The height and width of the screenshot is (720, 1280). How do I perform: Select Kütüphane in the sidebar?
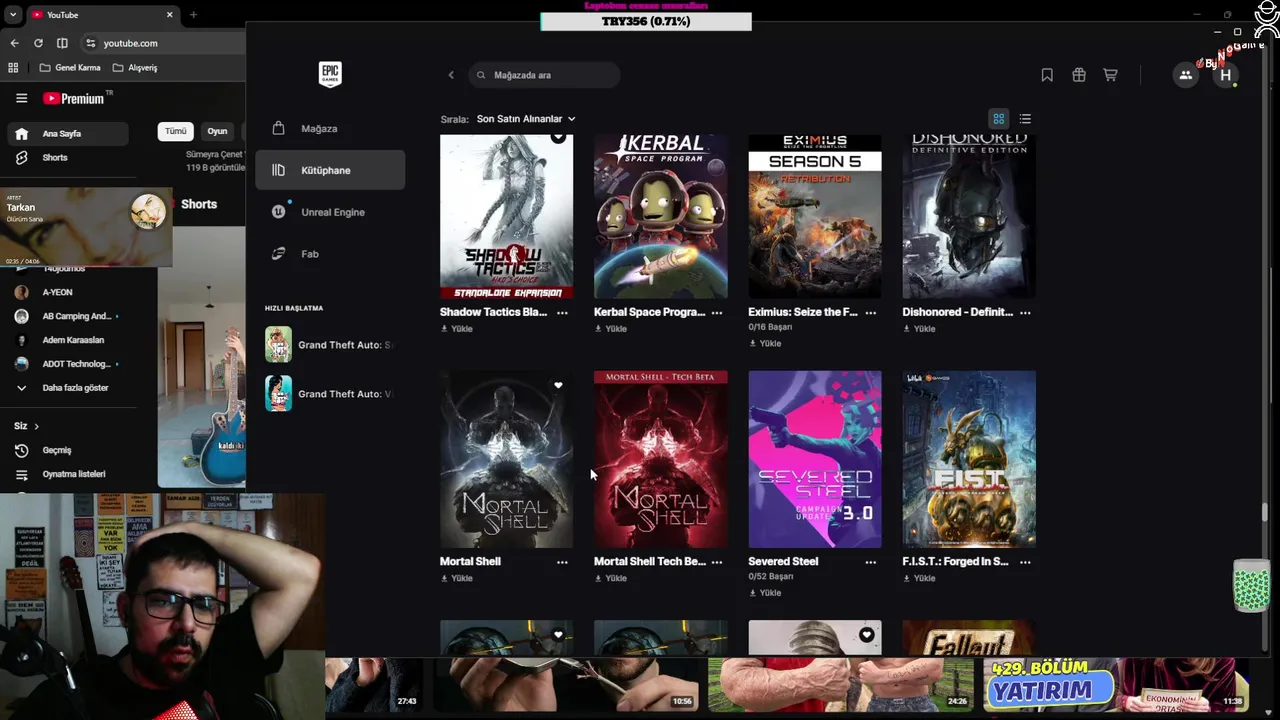coord(330,170)
